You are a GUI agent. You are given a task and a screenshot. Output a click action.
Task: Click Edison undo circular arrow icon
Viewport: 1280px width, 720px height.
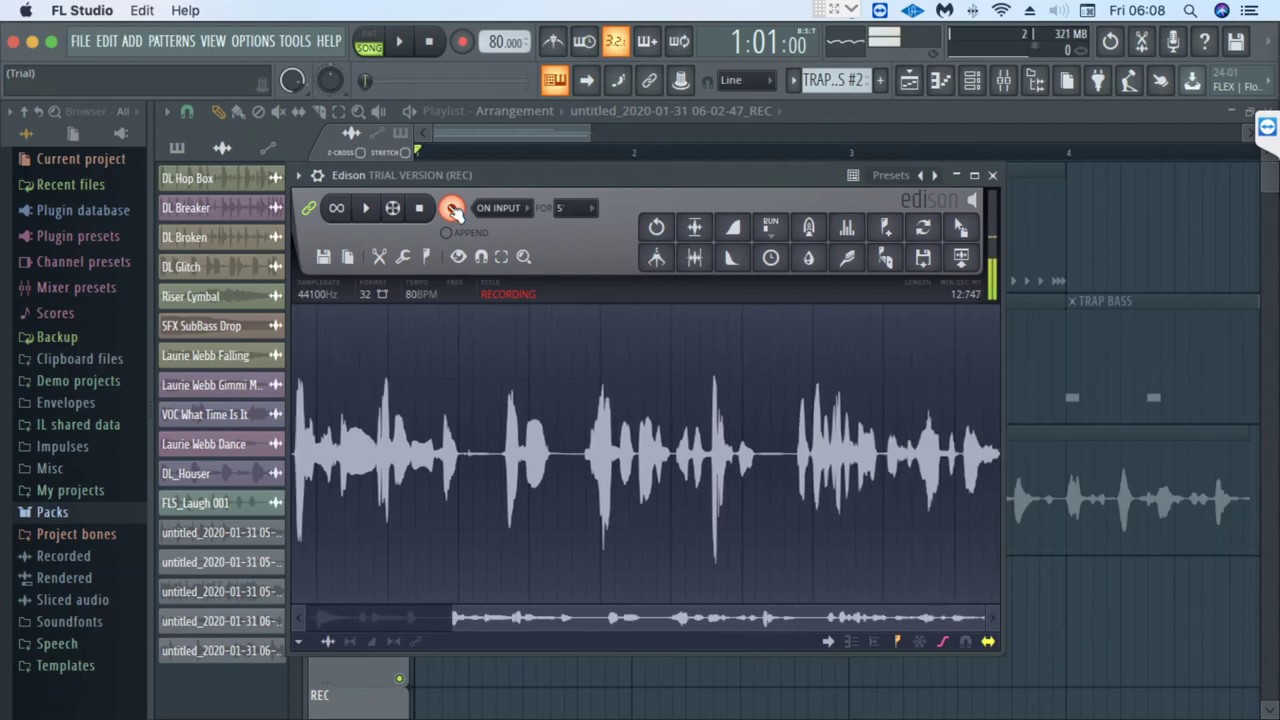pyautogui.click(x=656, y=227)
